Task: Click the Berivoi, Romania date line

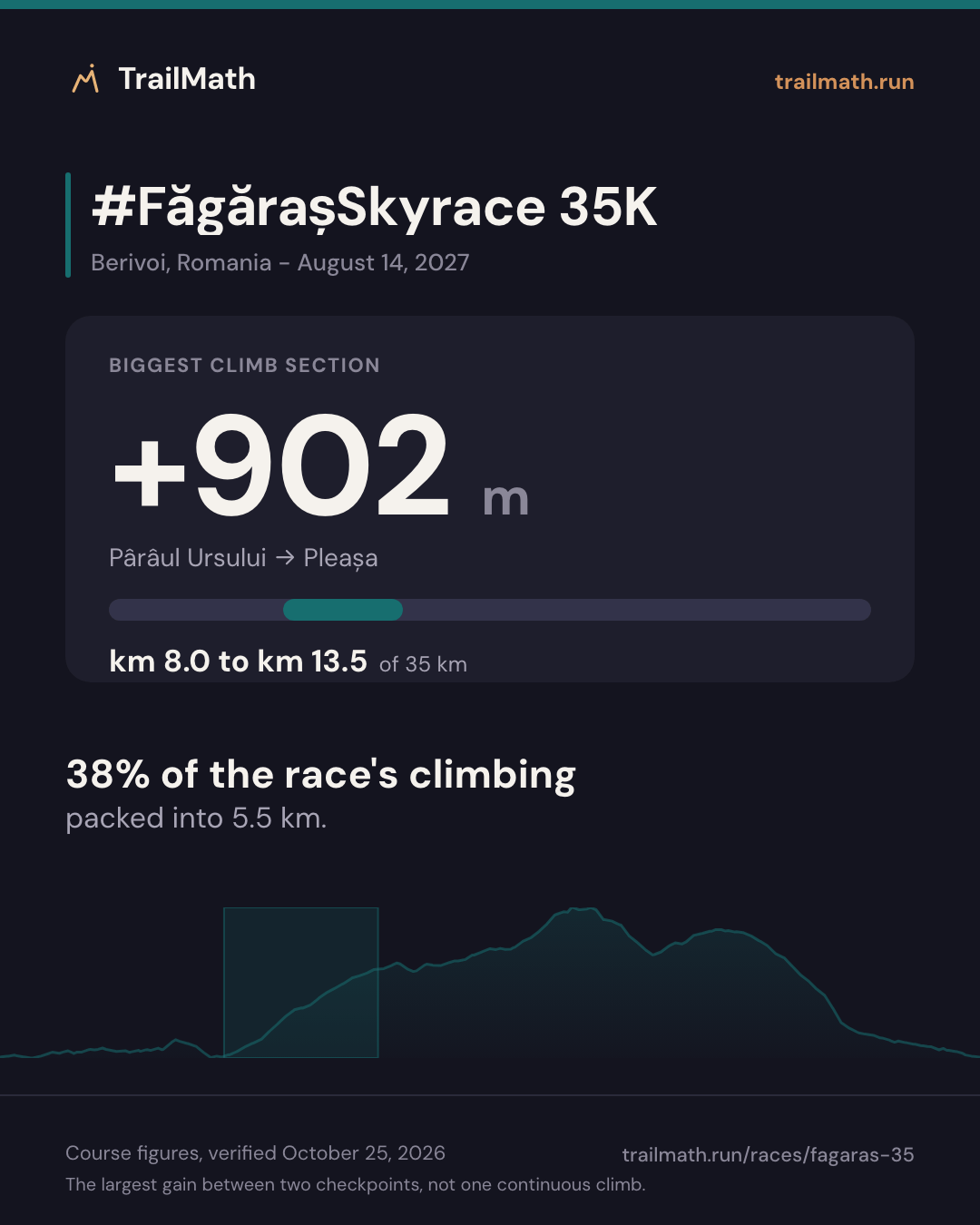Action: coord(280,262)
